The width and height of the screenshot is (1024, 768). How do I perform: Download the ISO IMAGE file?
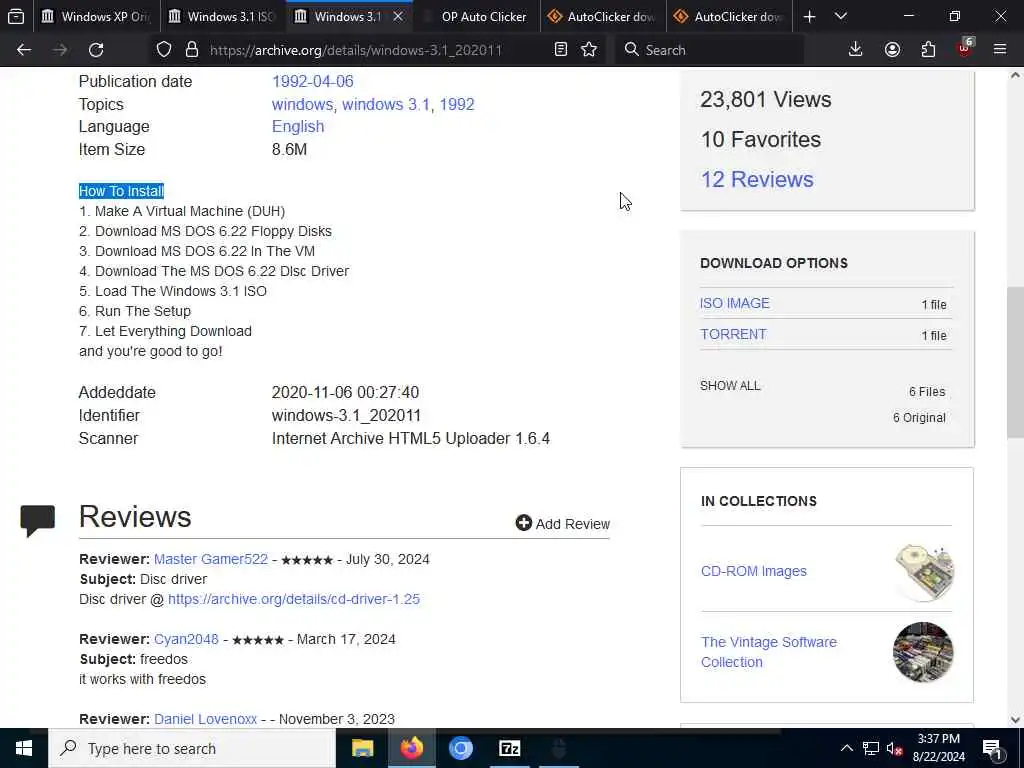pos(735,303)
